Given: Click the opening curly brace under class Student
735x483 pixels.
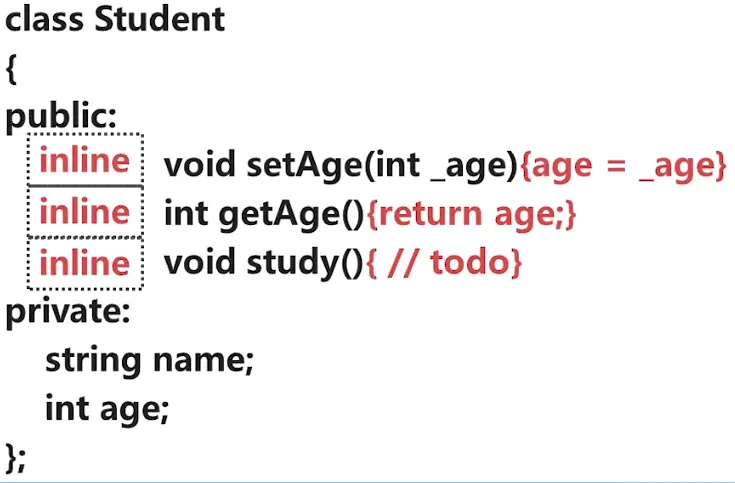Looking at the screenshot, I should click(x=12, y=70).
